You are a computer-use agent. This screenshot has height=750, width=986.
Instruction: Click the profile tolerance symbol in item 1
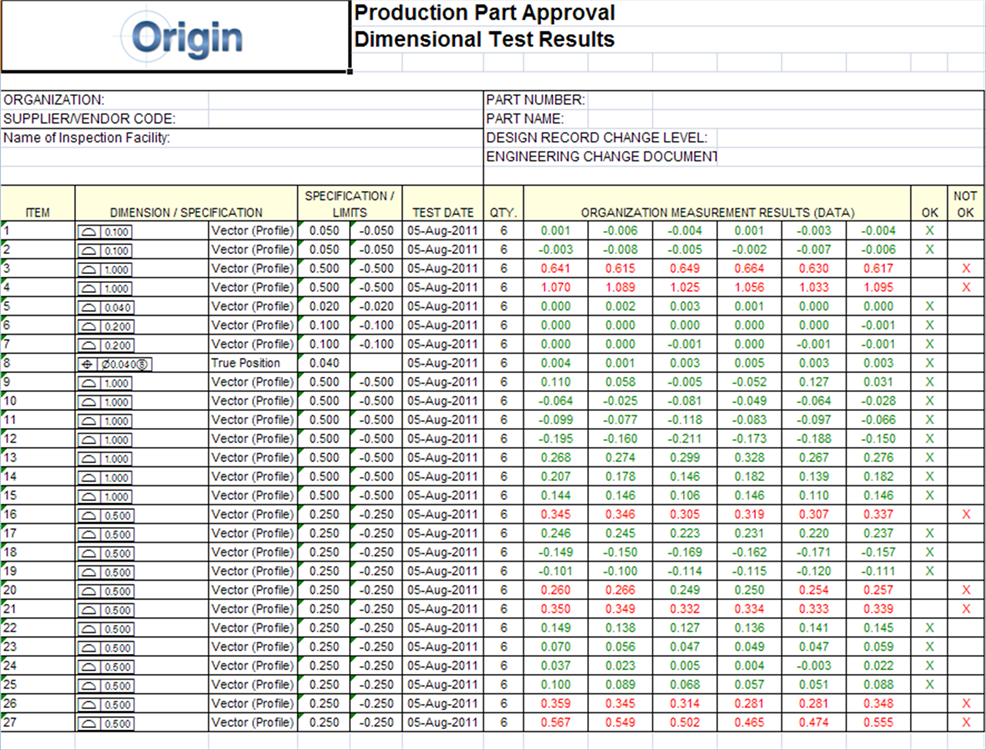105,231
